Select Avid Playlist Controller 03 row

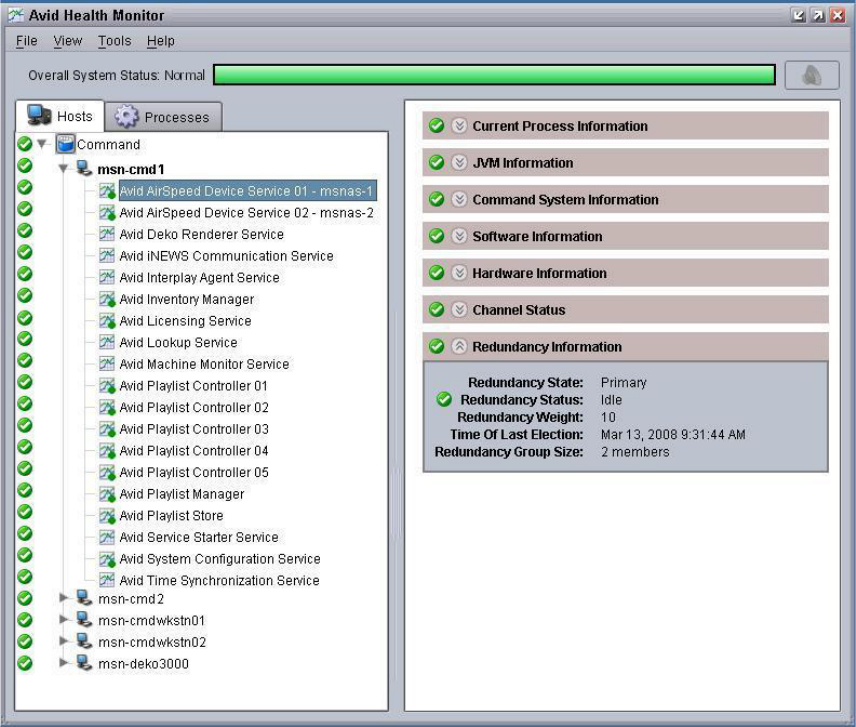(x=194, y=429)
